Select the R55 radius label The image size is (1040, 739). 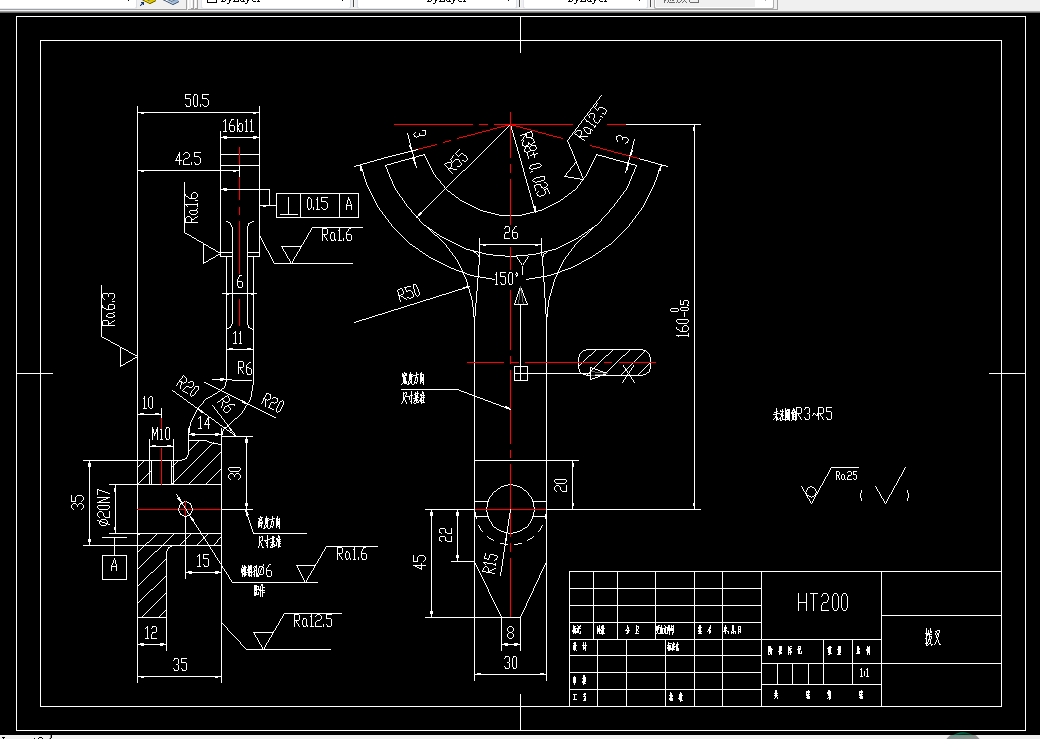456,161
